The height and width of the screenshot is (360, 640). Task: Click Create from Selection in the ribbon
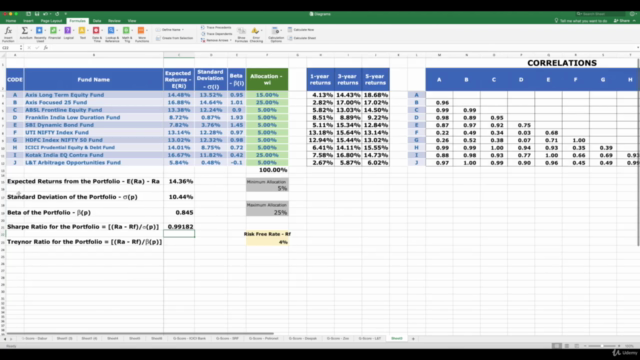click(175, 38)
